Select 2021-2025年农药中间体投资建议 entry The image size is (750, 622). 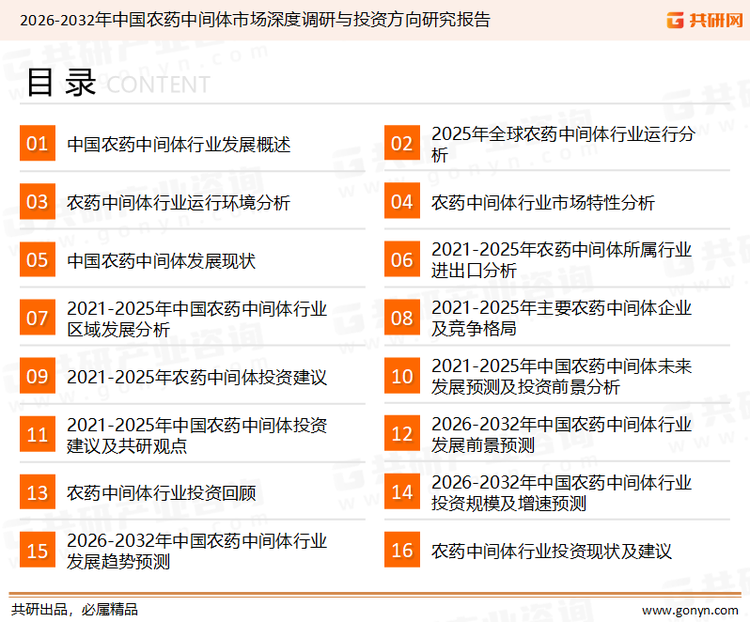[197, 377]
